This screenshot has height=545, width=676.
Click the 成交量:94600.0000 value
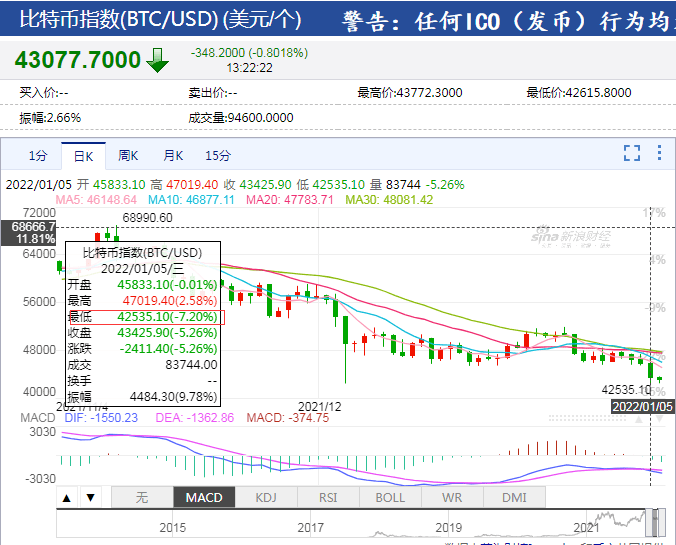point(241,118)
